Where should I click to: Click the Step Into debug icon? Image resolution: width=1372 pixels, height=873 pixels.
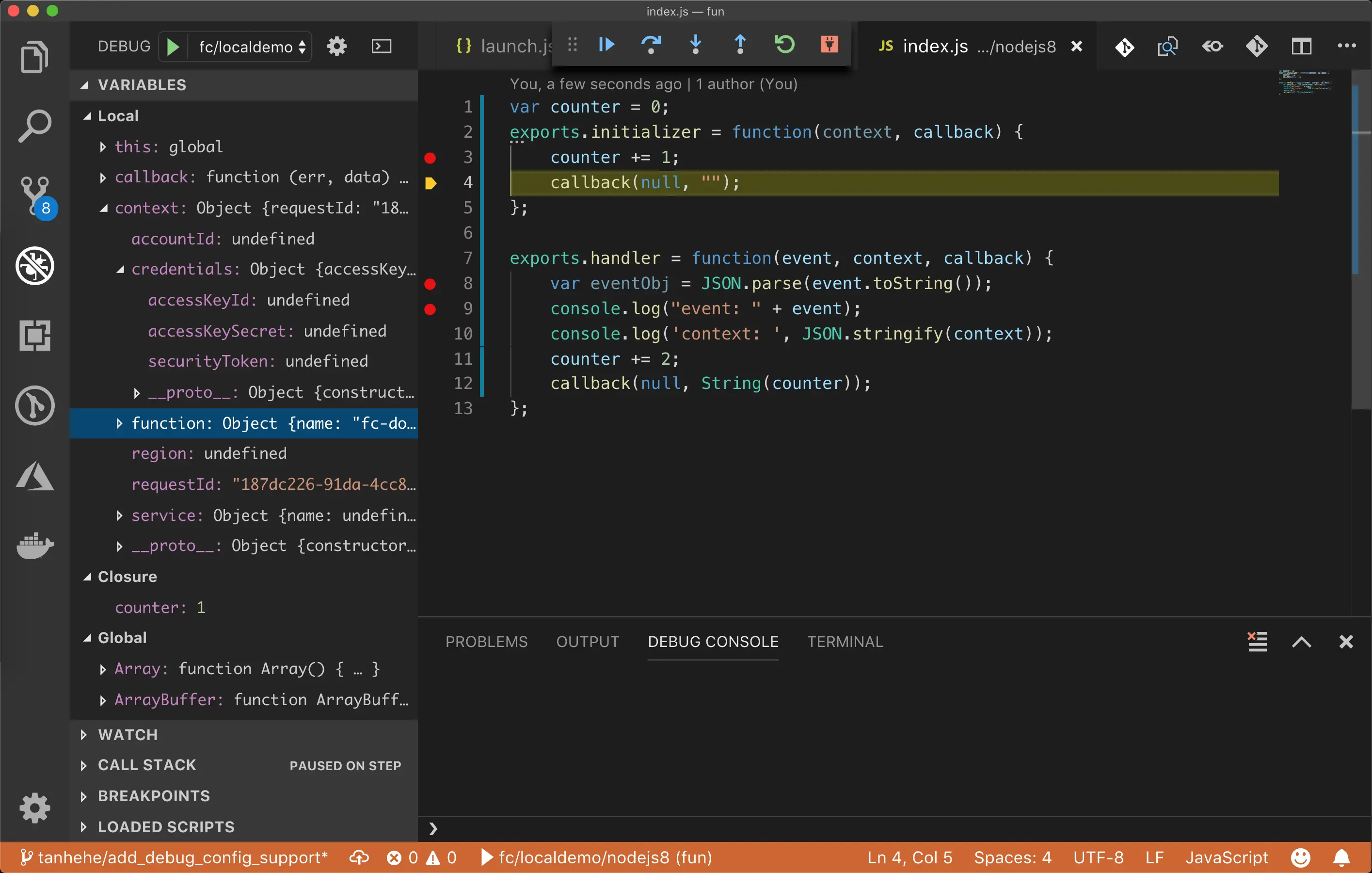pyautogui.click(x=695, y=45)
